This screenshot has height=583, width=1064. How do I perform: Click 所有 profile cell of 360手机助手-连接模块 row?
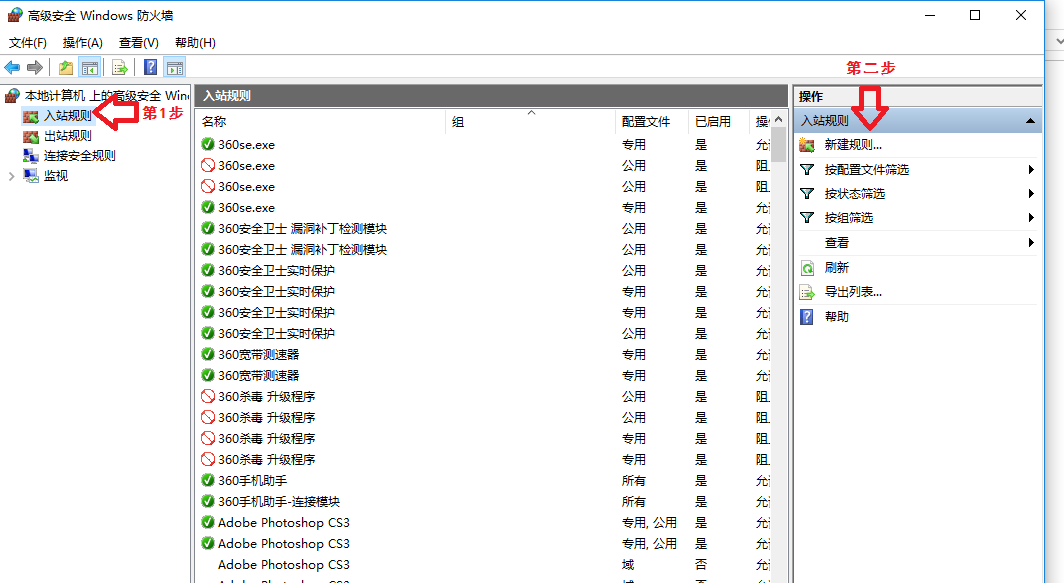coord(634,502)
